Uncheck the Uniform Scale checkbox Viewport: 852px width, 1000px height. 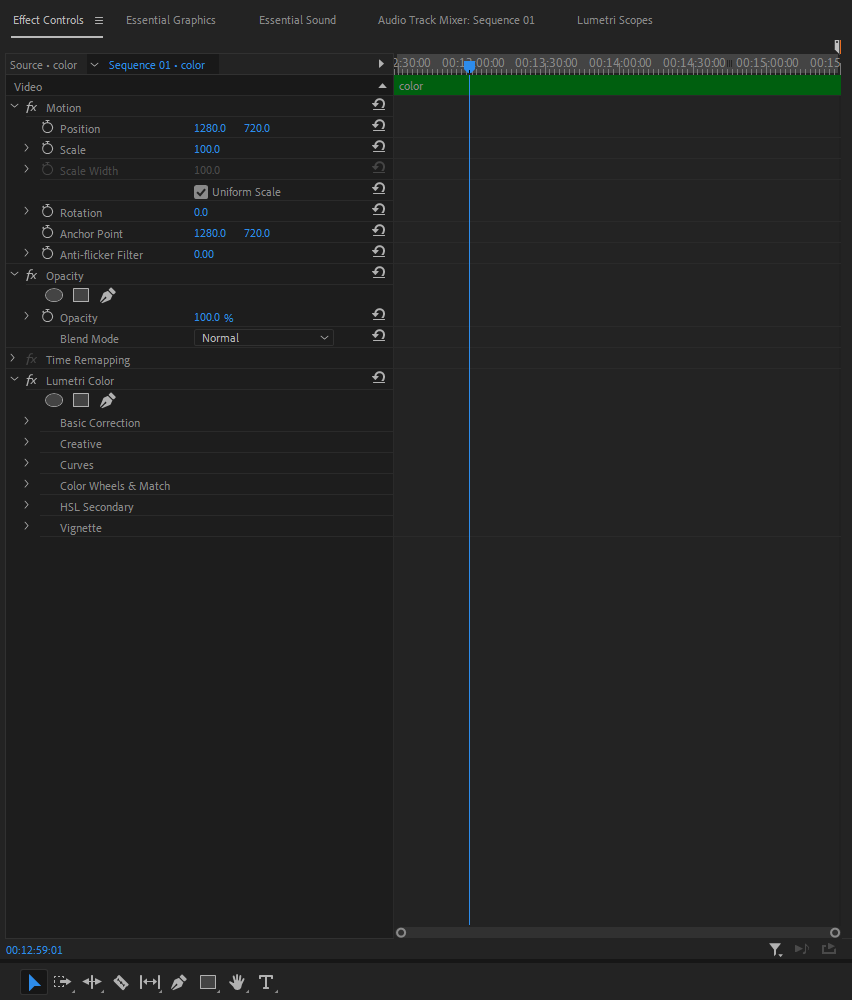201,191
